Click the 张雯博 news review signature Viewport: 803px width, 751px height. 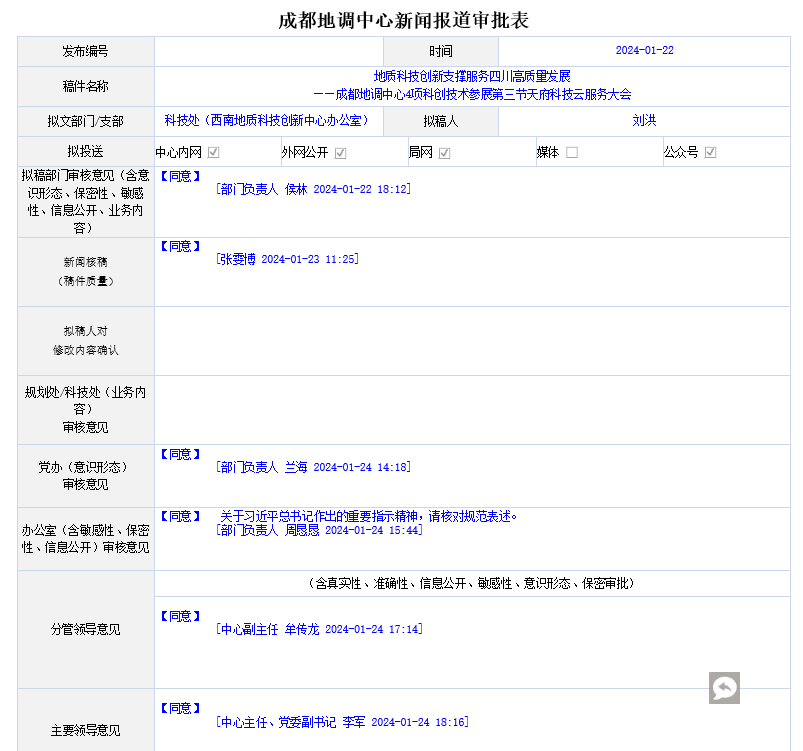tap(287, 259)
